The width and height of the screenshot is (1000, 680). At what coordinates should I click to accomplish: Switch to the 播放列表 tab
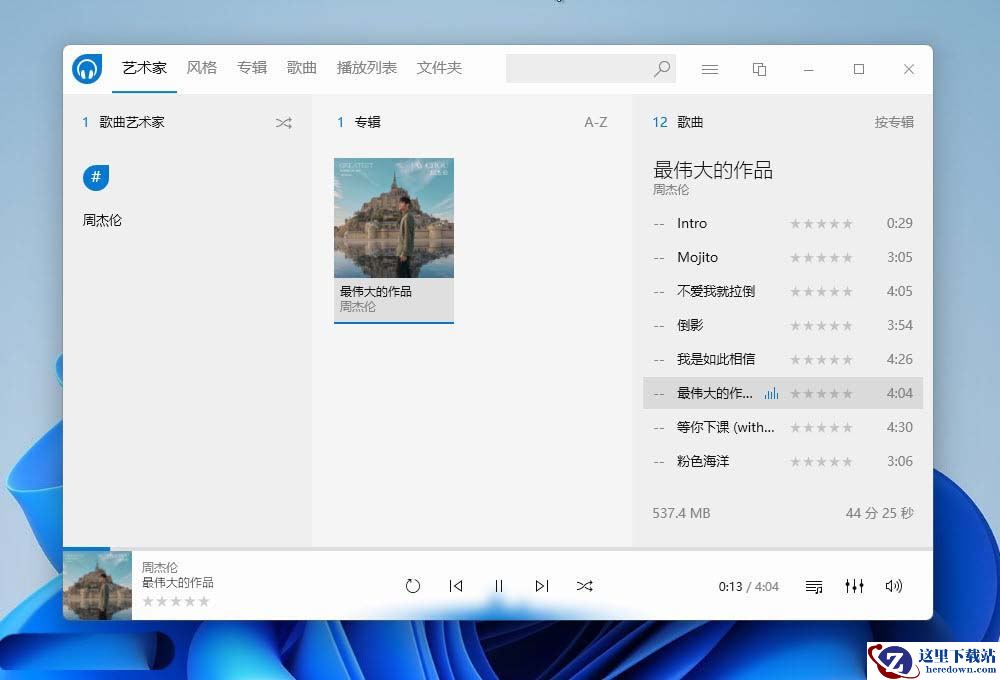coord(366,68)
